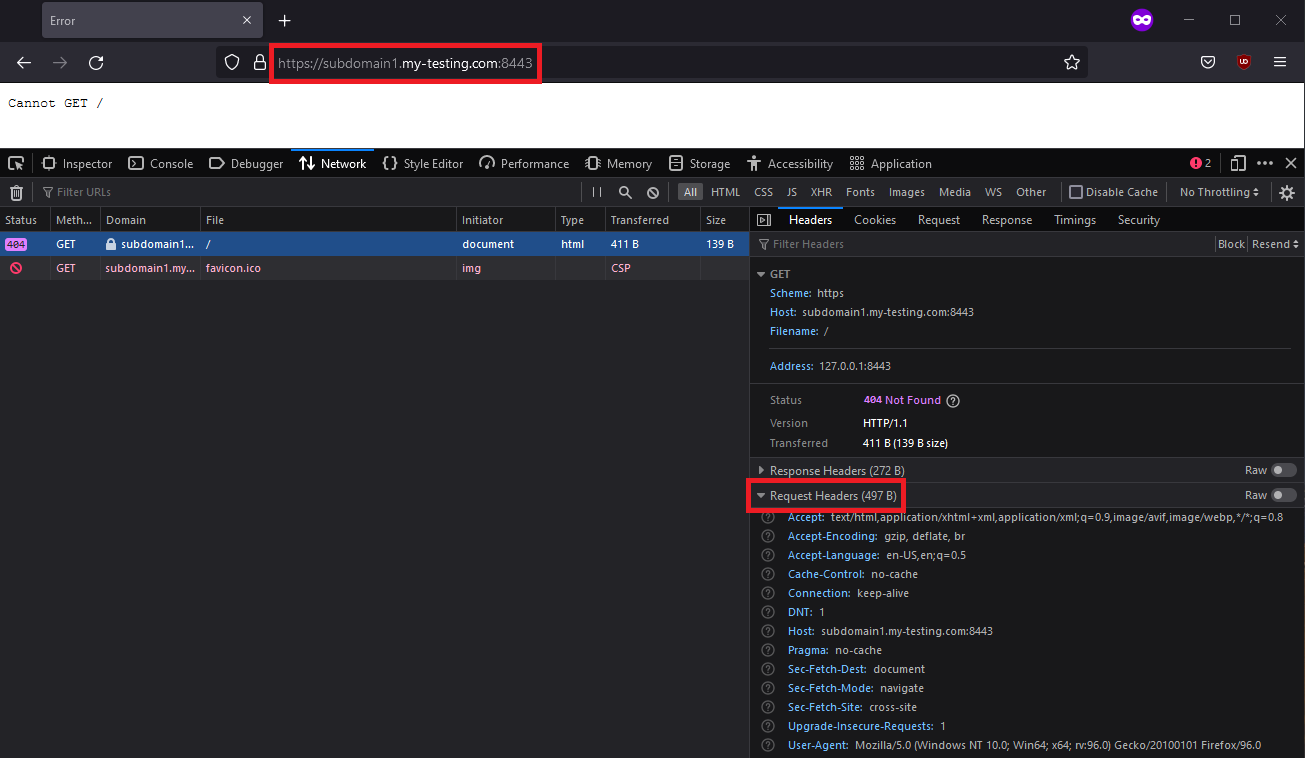The height and width of the screenshot is (758, 1305).
Task: Clear the network log with trash icon
Action: (x=16, y=192)
